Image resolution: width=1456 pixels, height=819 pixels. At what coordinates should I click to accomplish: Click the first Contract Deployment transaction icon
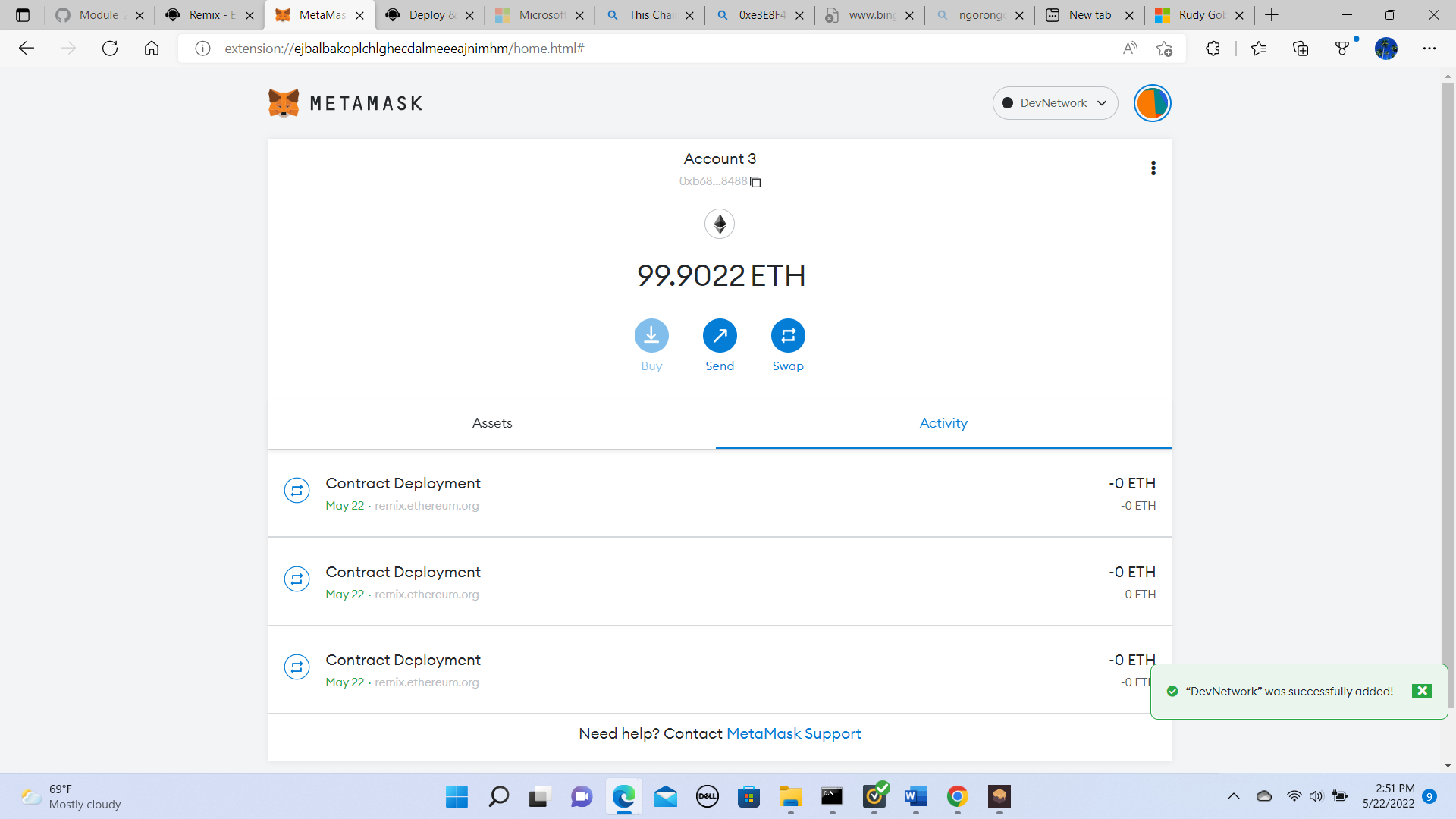pos(297,491)
